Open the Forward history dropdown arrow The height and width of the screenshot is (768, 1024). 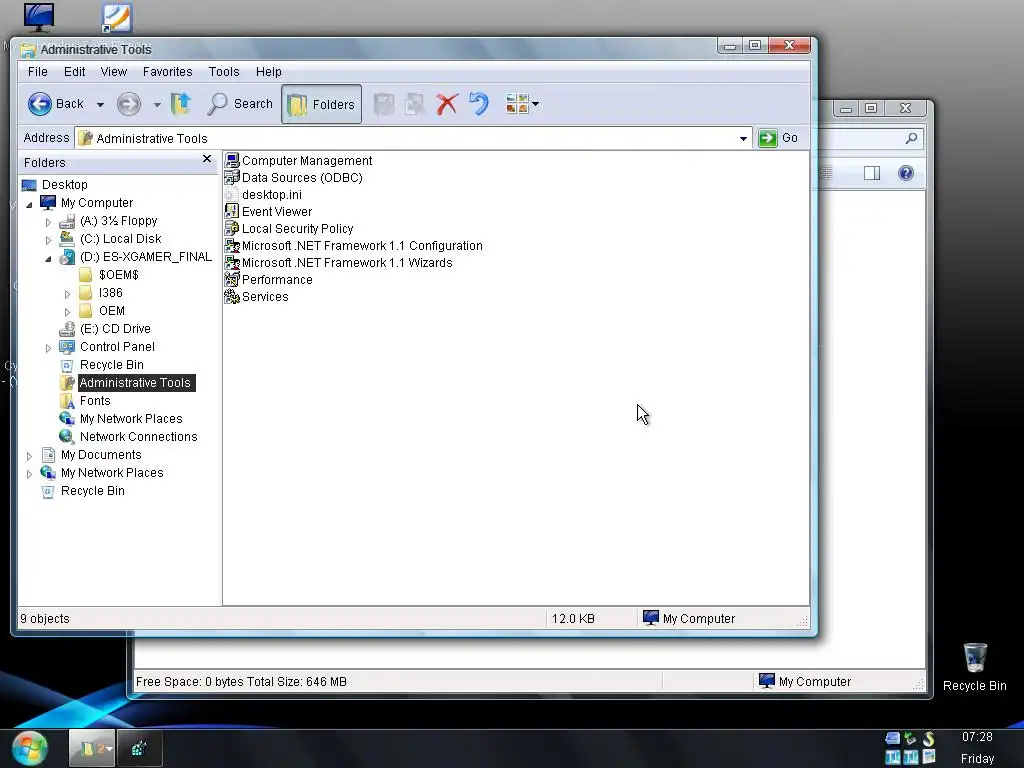click(157, 104)
